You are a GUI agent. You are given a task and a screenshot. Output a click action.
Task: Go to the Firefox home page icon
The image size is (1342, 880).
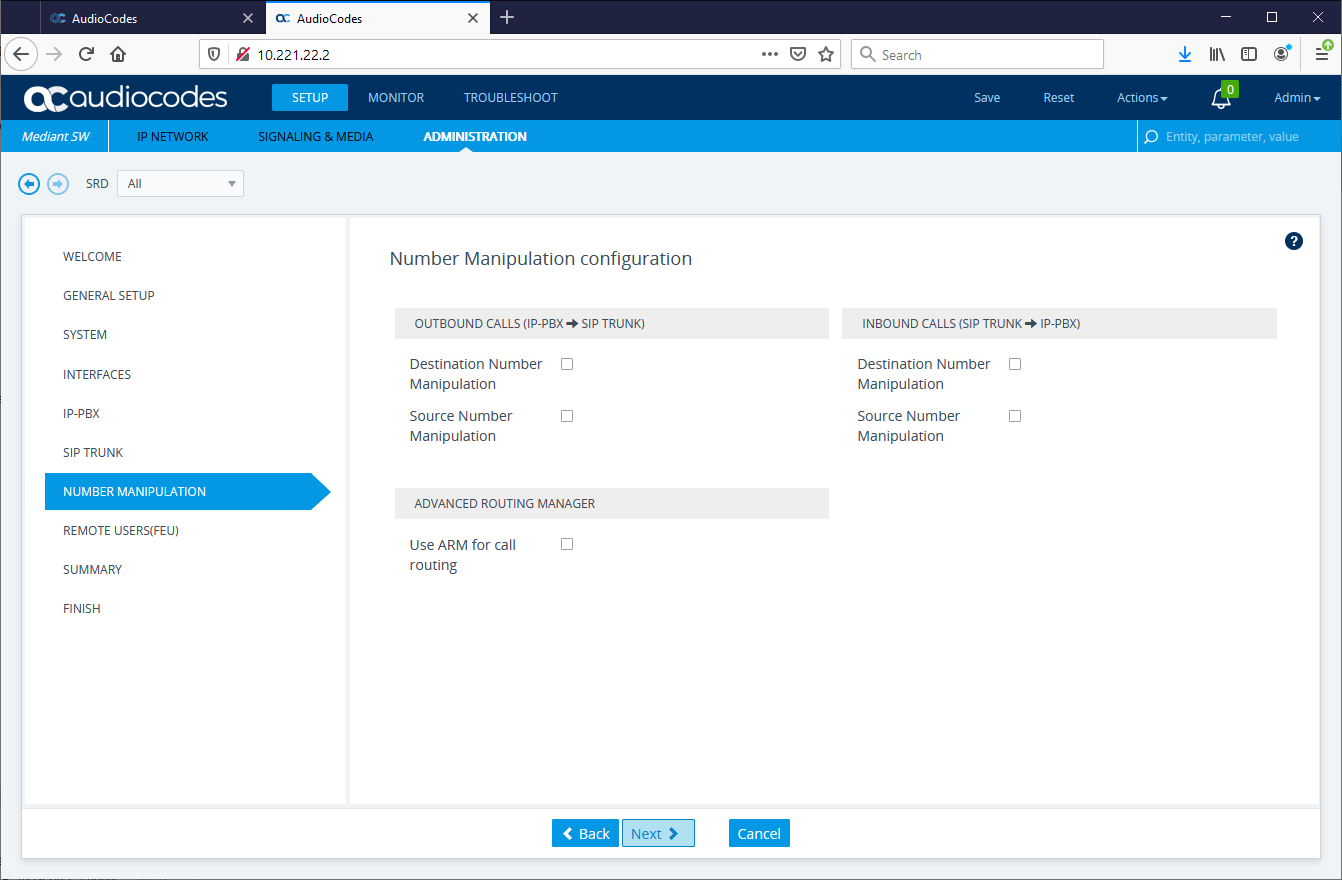118,55
